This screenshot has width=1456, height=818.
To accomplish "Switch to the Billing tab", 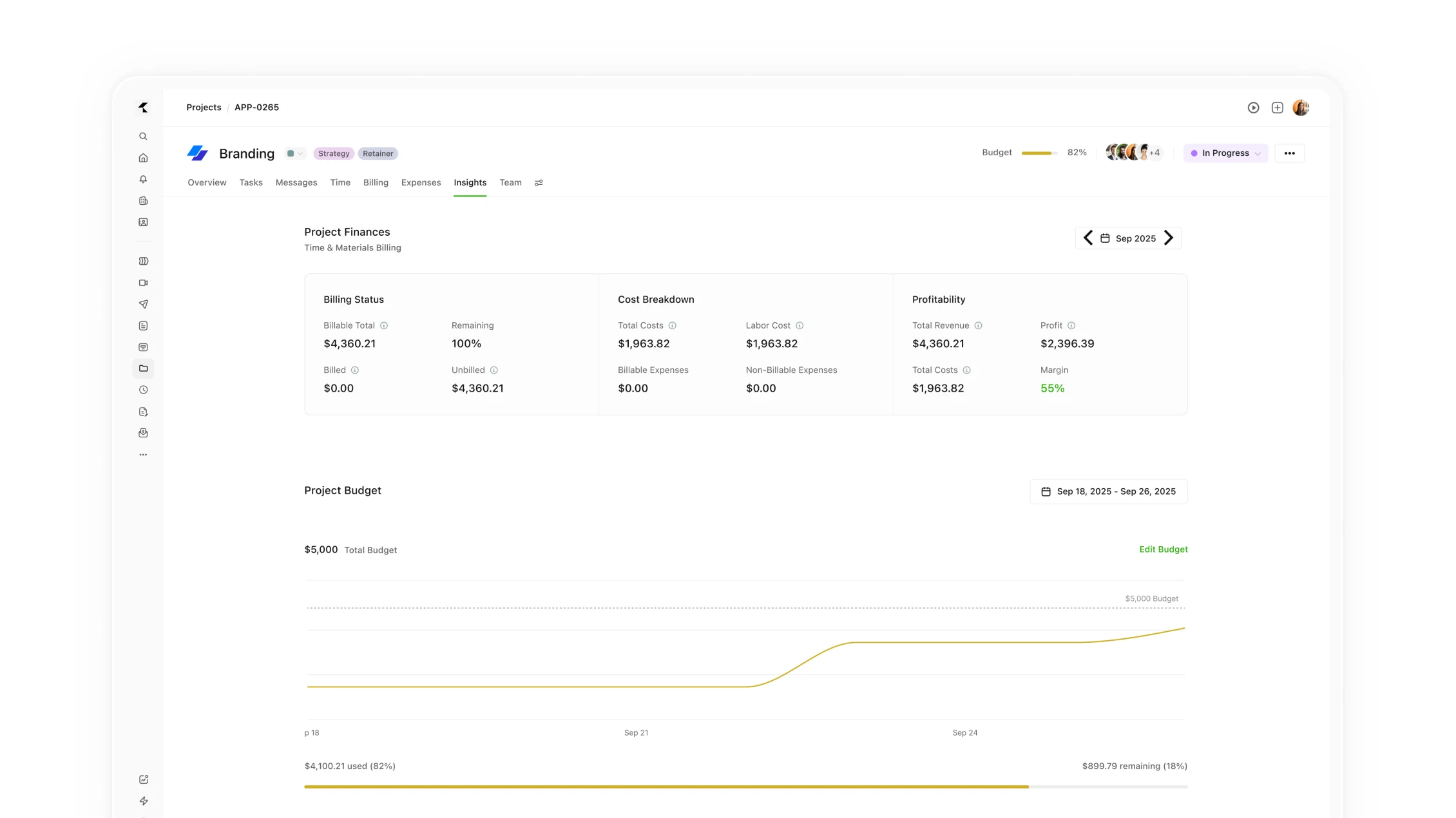I will tap(376, 182).
